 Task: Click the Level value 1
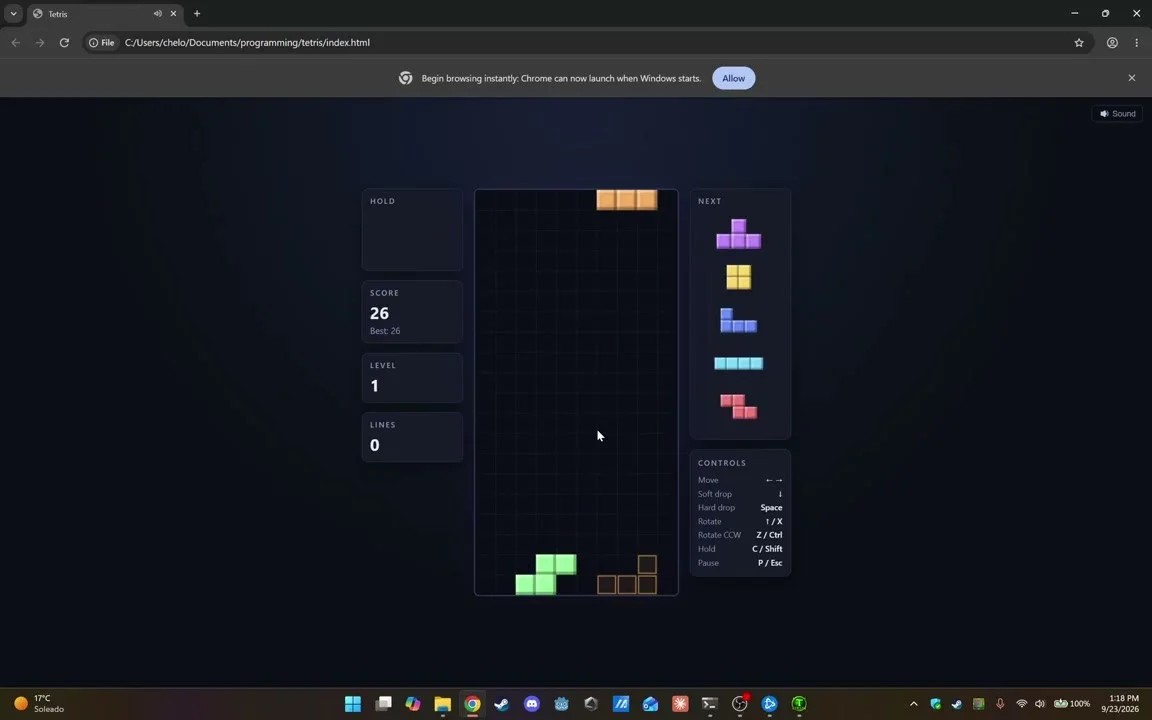pyautogui.click(x=375, y=386)
